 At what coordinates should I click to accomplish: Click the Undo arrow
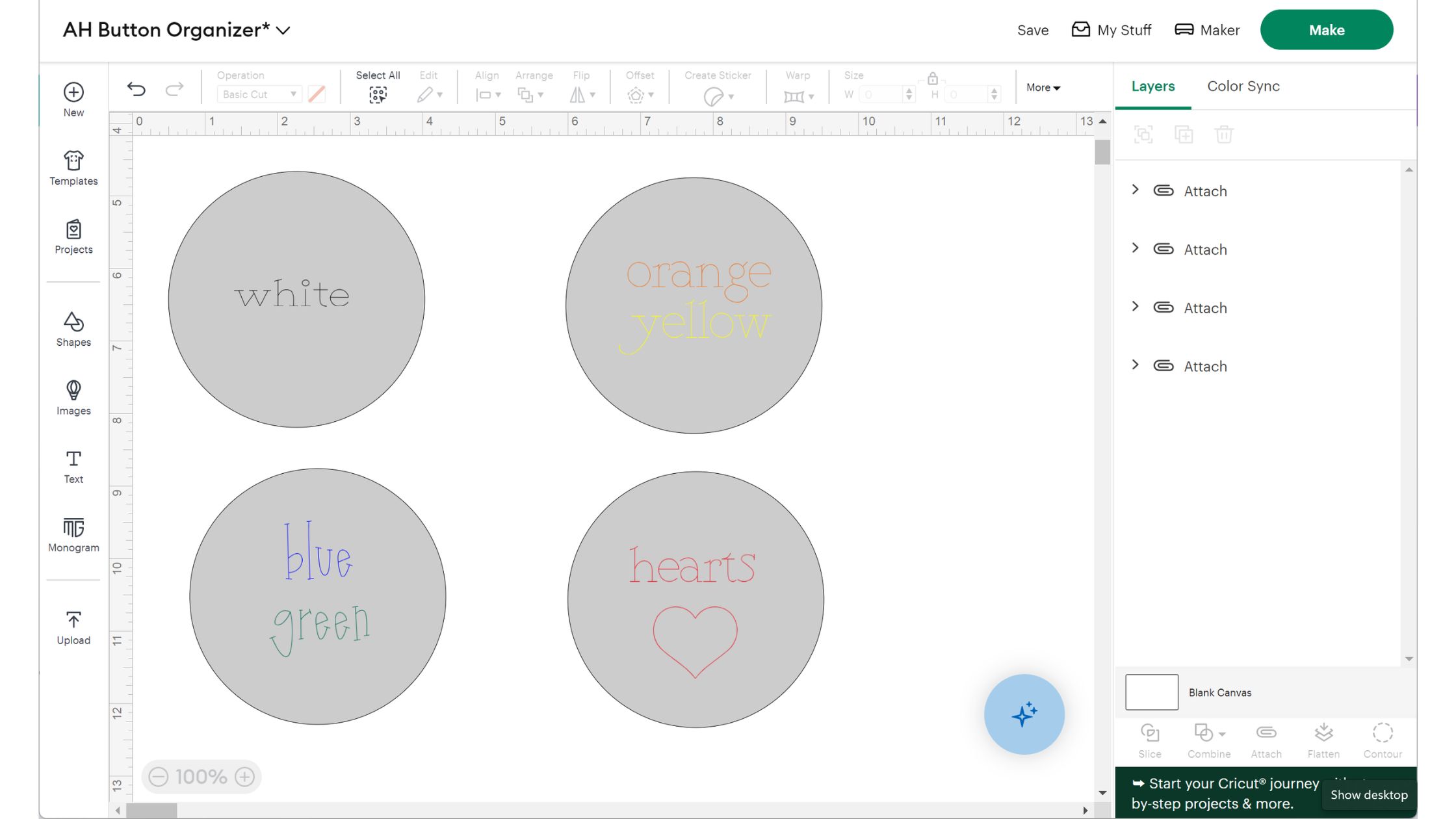tap(136, 89)
